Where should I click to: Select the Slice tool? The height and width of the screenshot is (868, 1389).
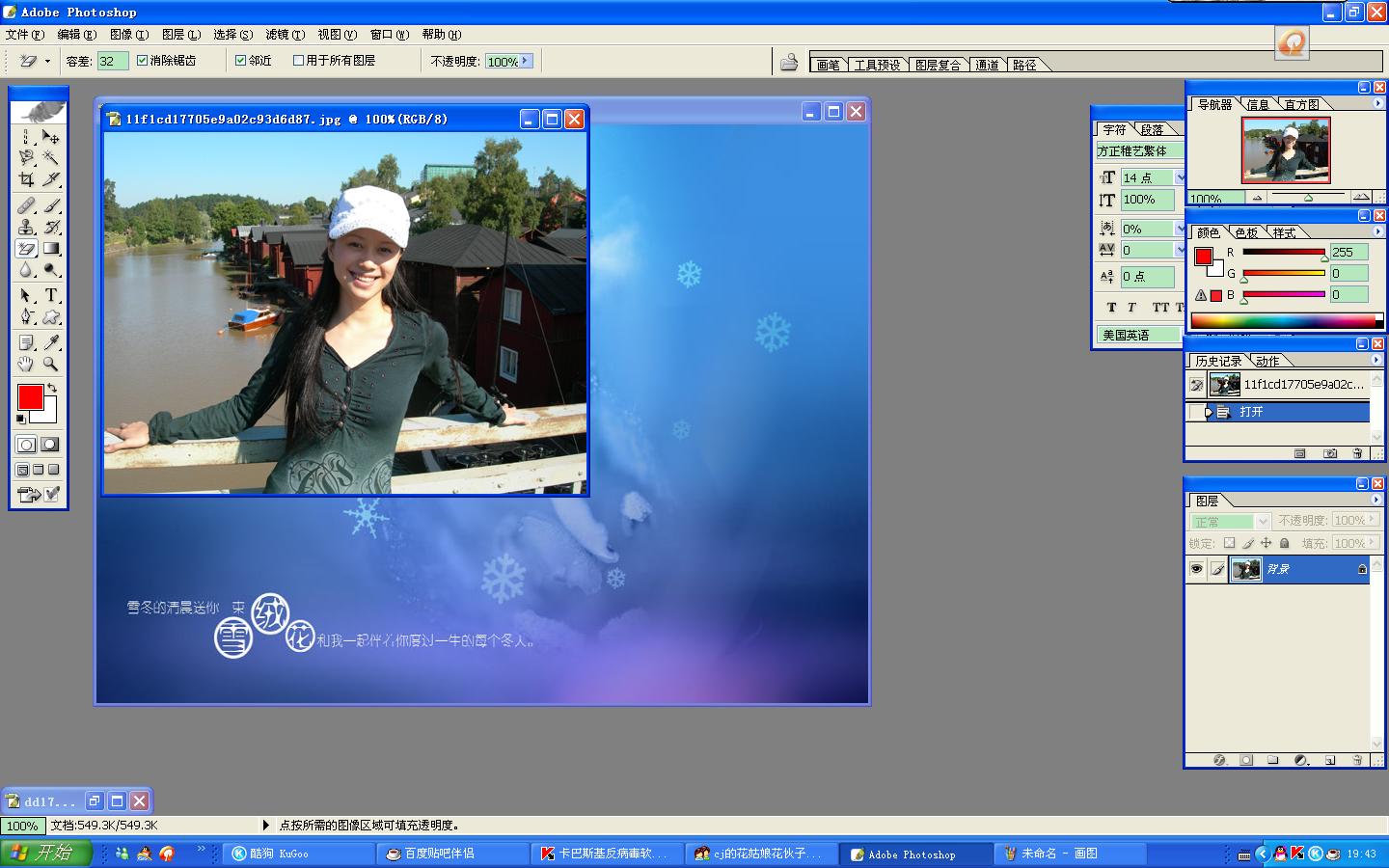click(51, 178)
